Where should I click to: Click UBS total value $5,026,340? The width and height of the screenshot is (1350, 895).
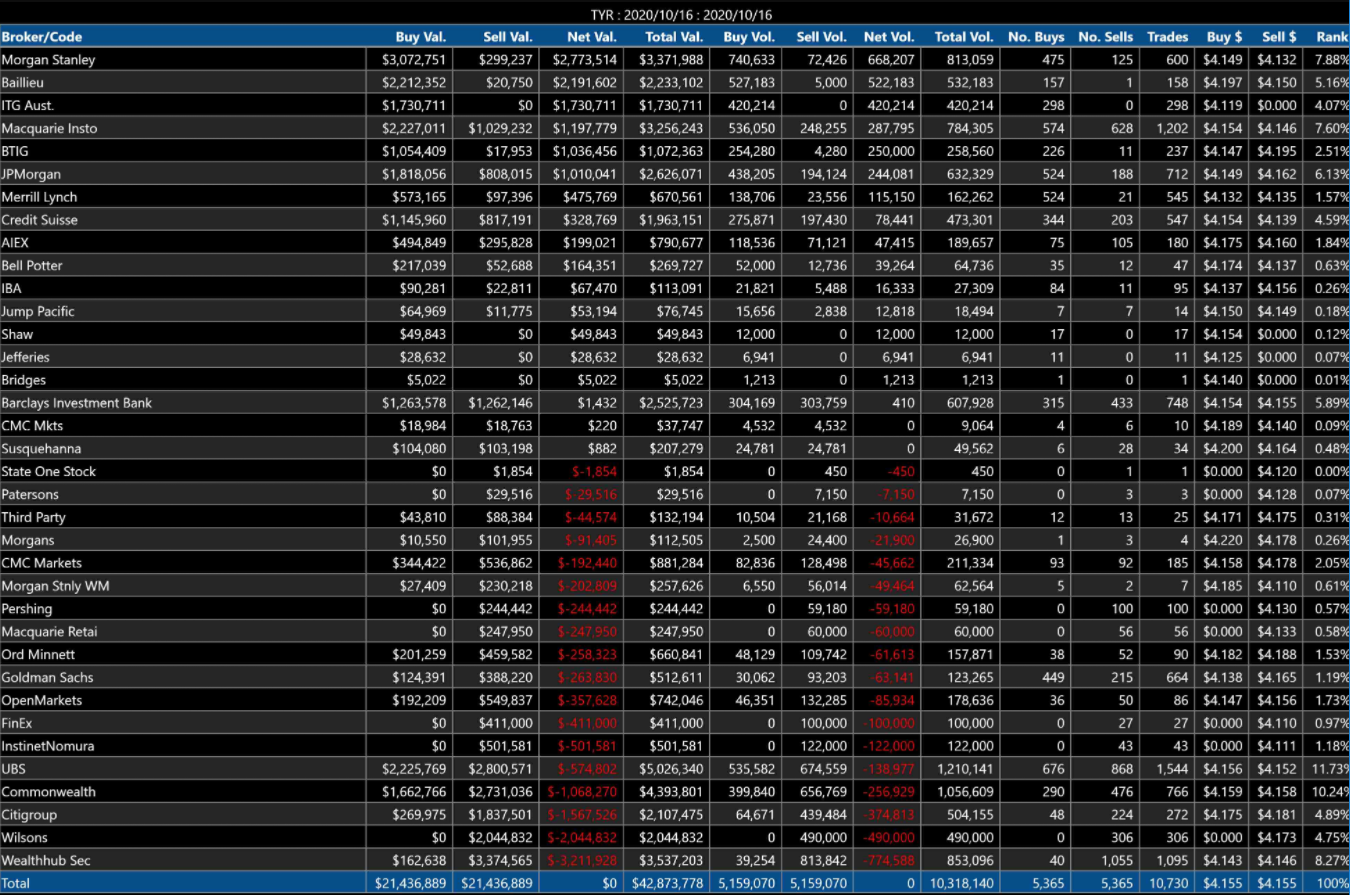[672, 769]
